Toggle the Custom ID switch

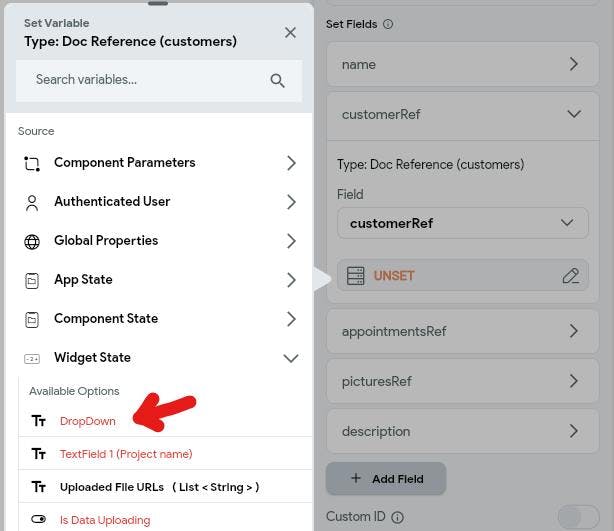(578, 517)
